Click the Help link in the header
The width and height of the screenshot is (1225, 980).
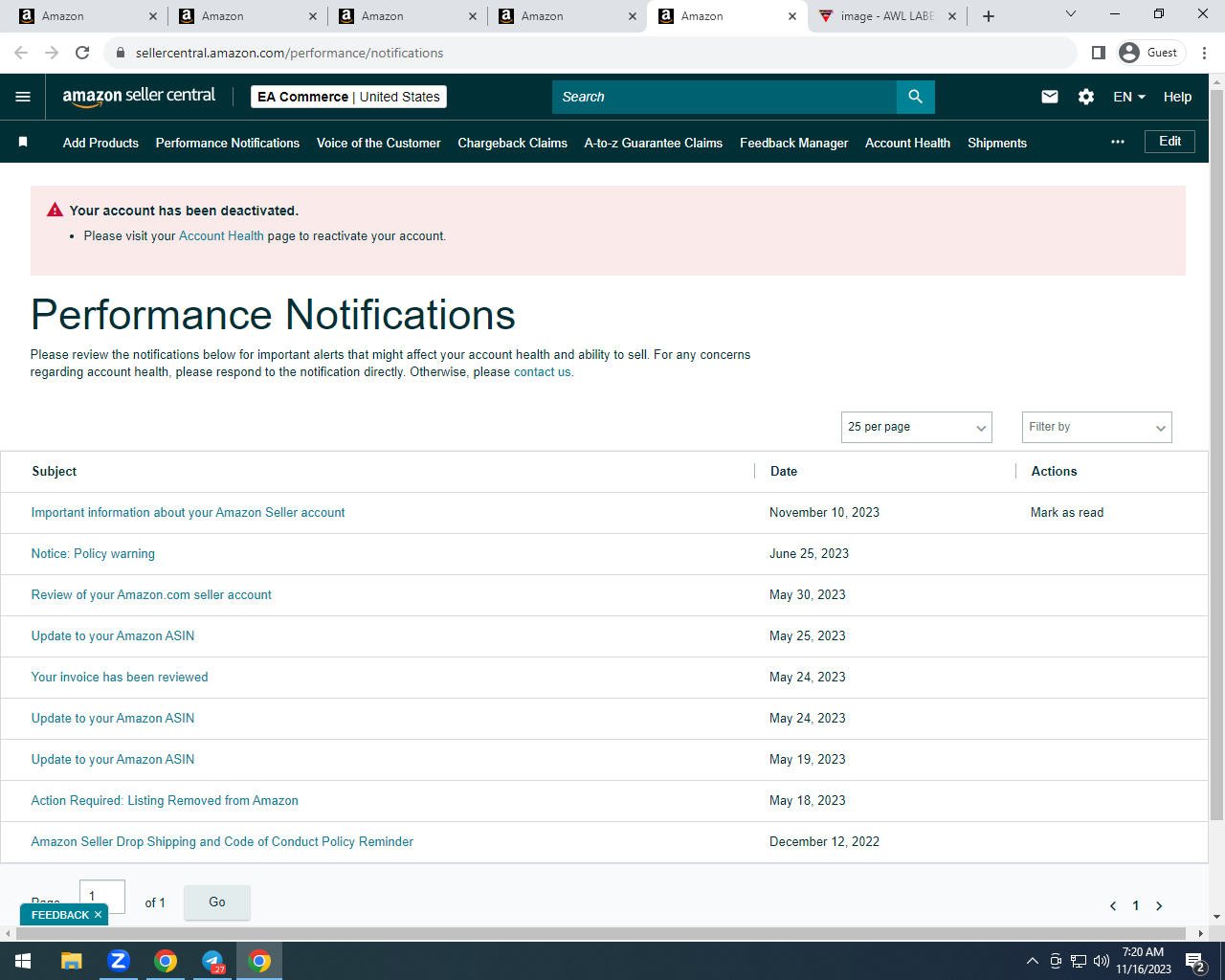tap(1177, 97)
